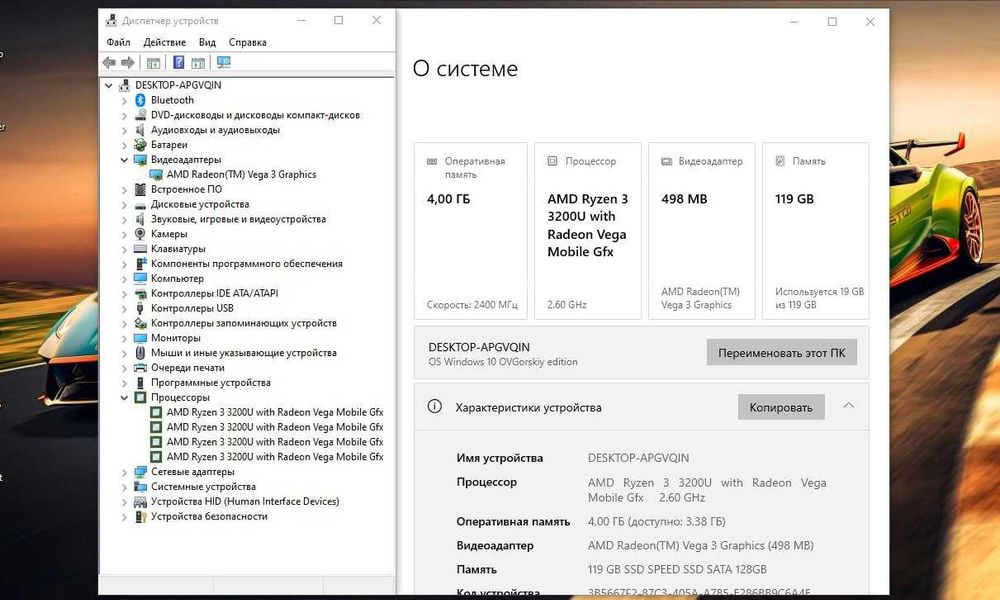The width and height of the screenshot is (1000, 600).
Task: Select AMD Radeon(TM) Vega 3 Graphics device
Action: (241, 175)
